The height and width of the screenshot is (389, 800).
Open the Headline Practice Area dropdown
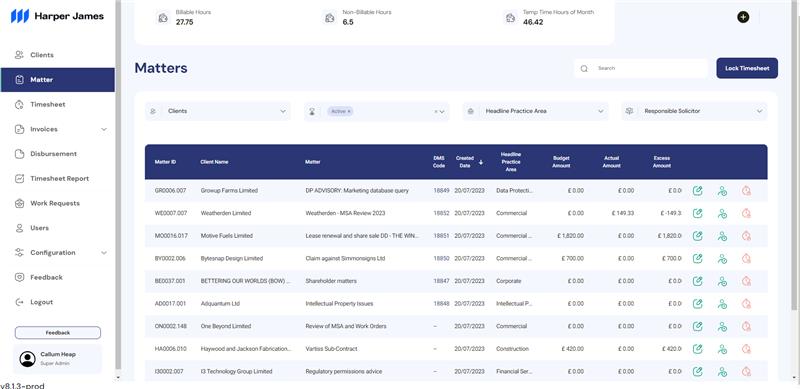tap(535, 111)
